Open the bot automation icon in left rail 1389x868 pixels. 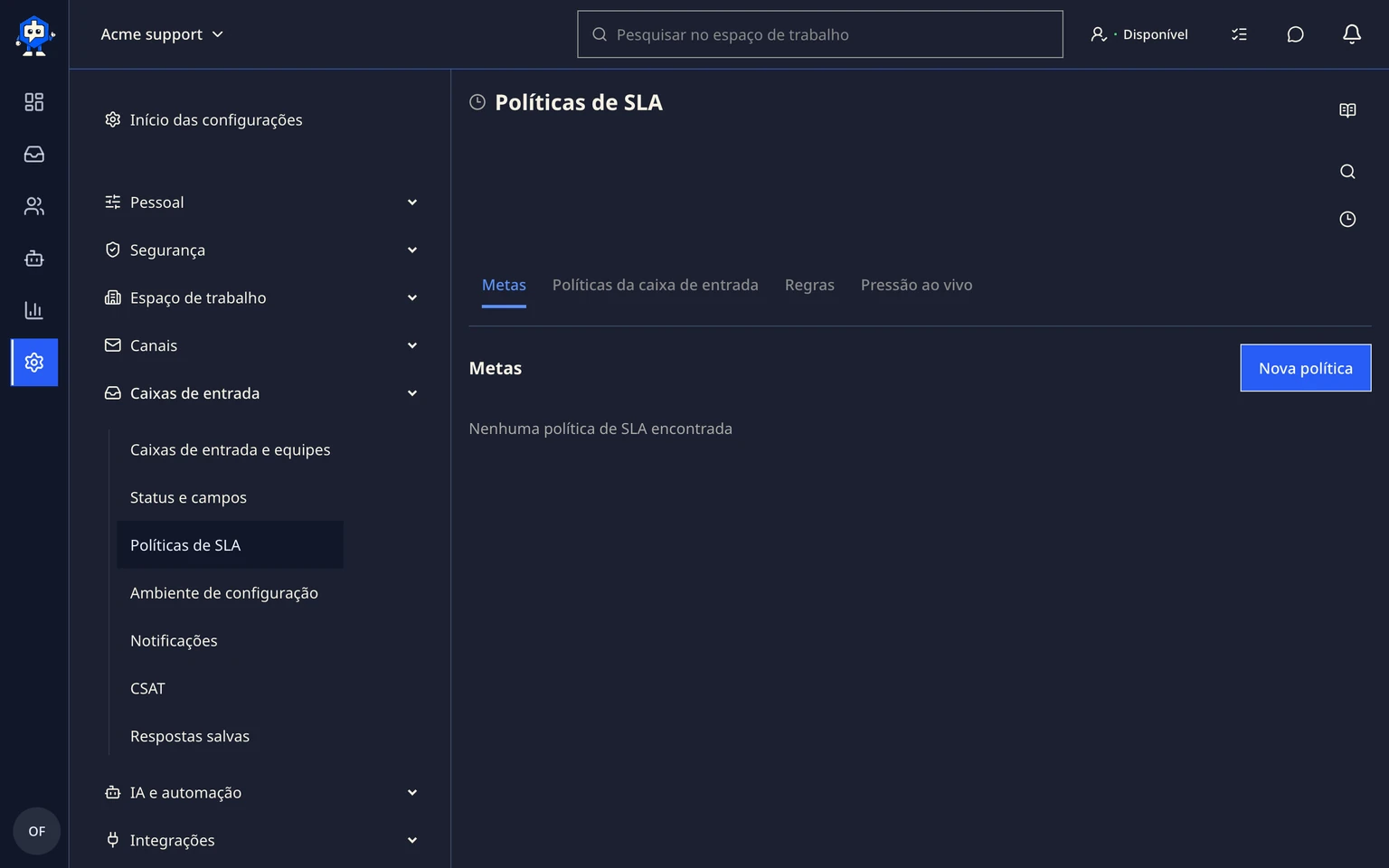click(x=34, y=259)
